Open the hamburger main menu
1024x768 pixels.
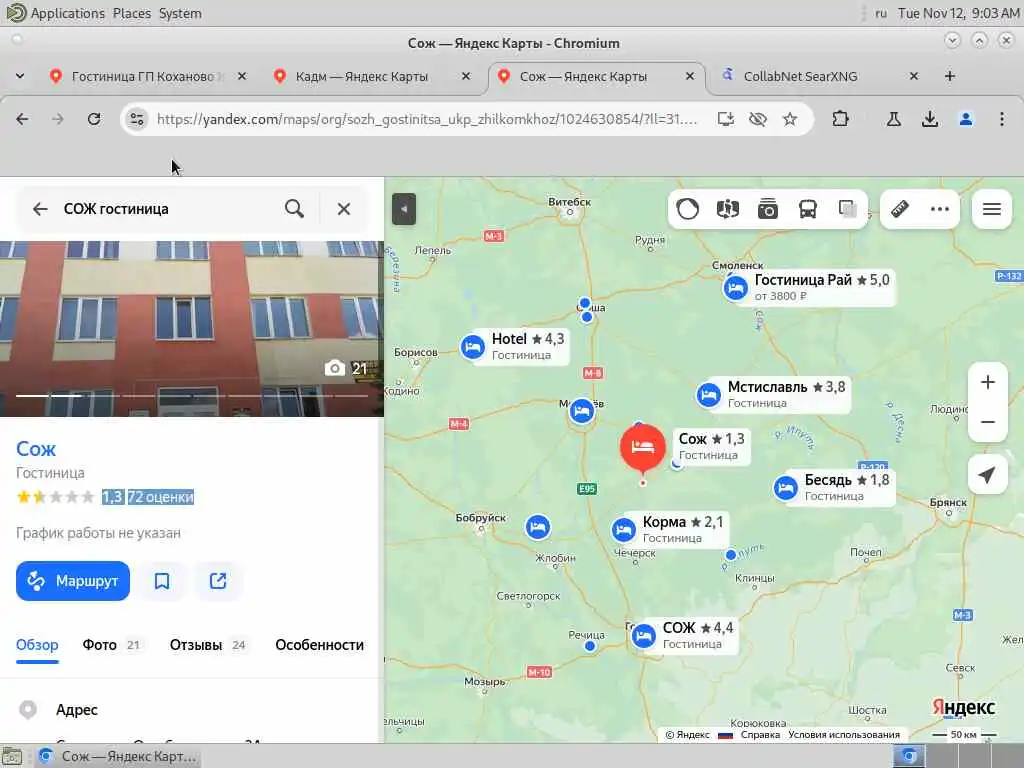(x=992, y=209)
